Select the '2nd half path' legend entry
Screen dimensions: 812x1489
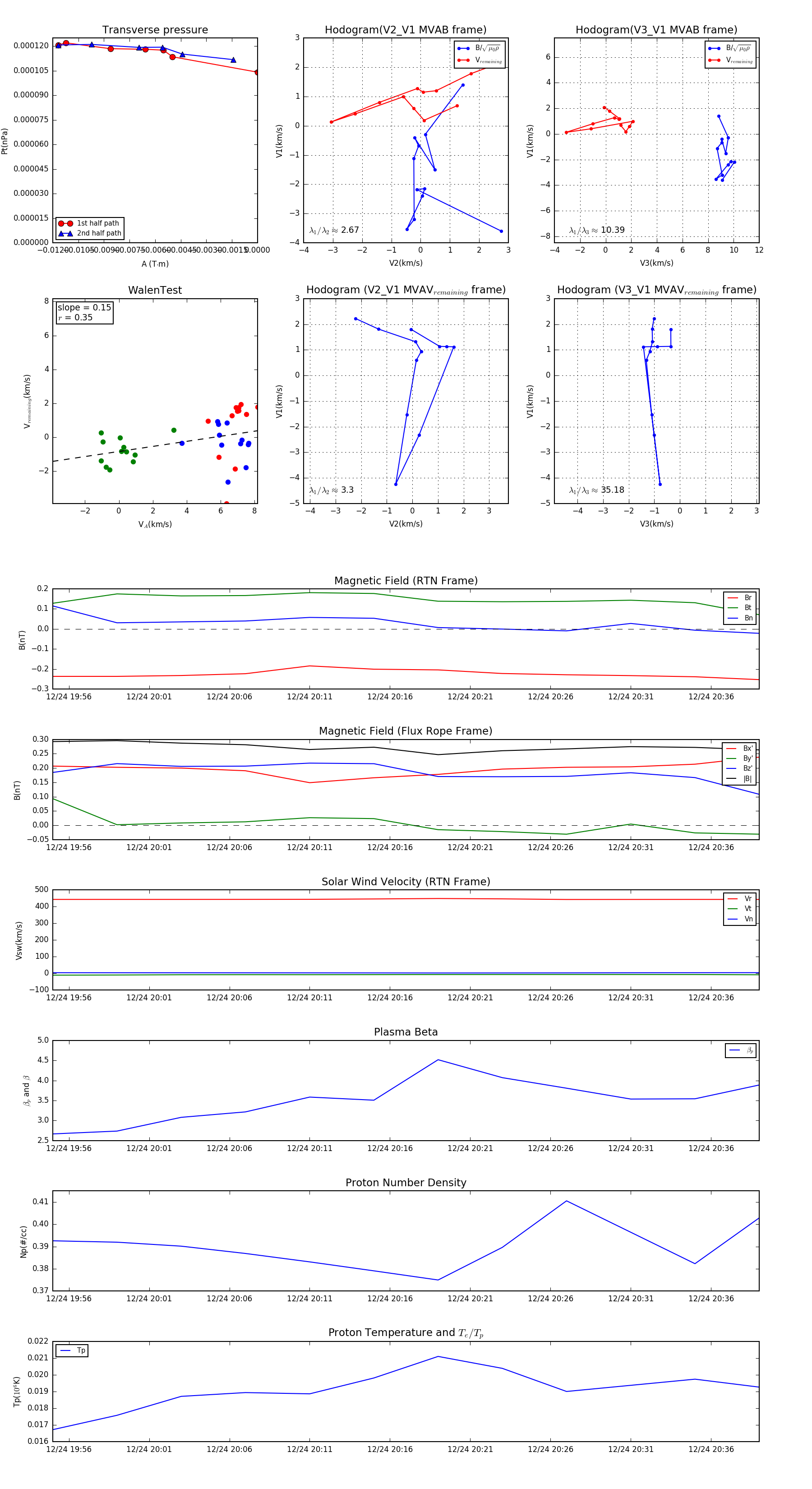point(90,234)
